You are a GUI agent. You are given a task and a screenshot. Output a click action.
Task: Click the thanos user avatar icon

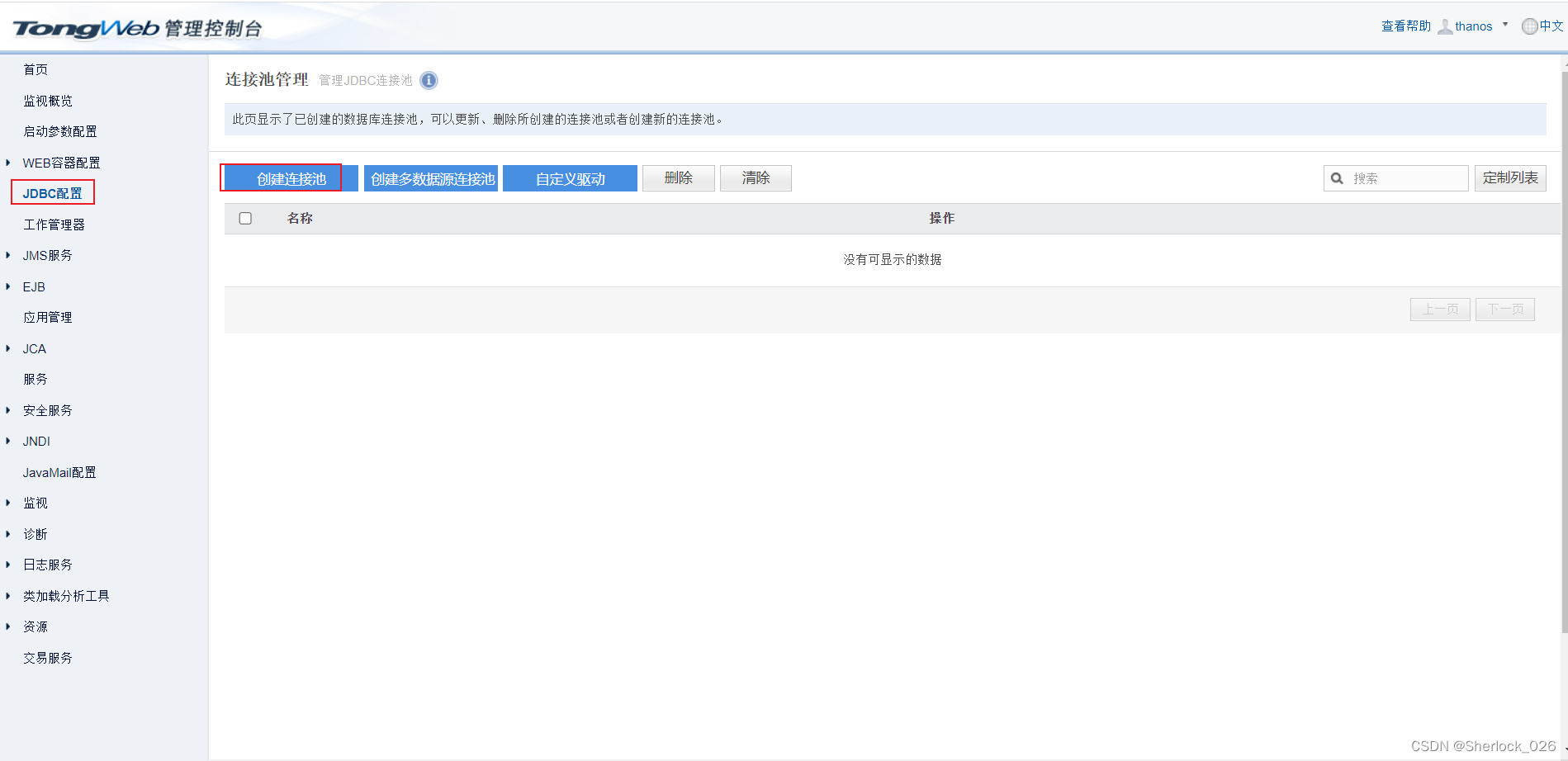(1445, 26)
